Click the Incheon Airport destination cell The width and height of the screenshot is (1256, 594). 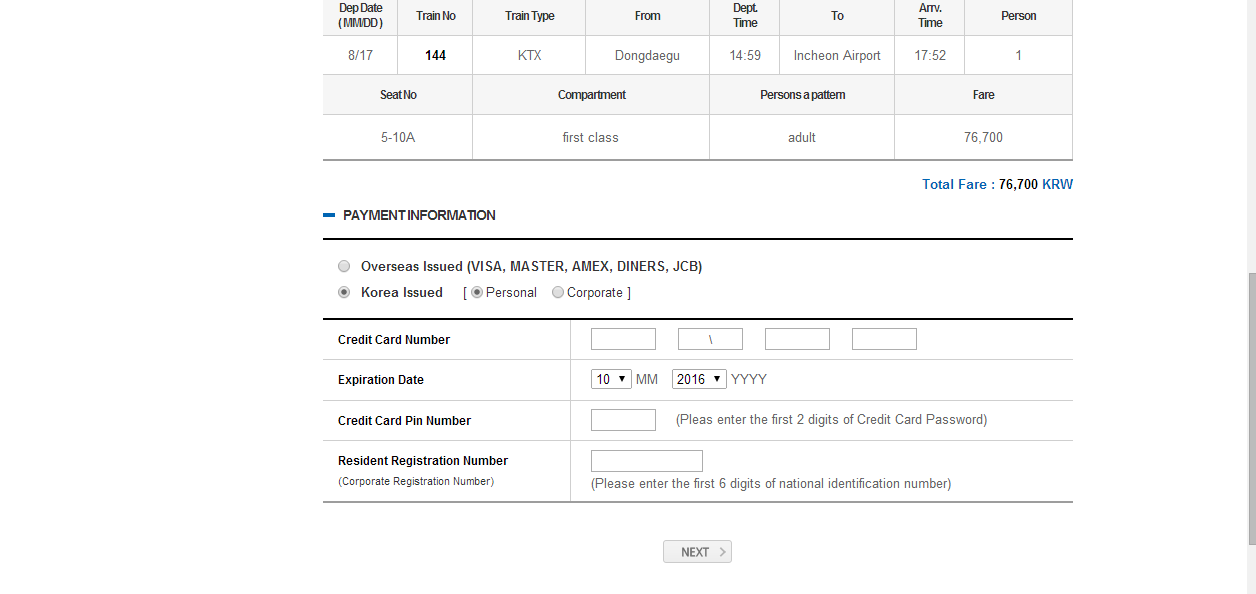837,56
